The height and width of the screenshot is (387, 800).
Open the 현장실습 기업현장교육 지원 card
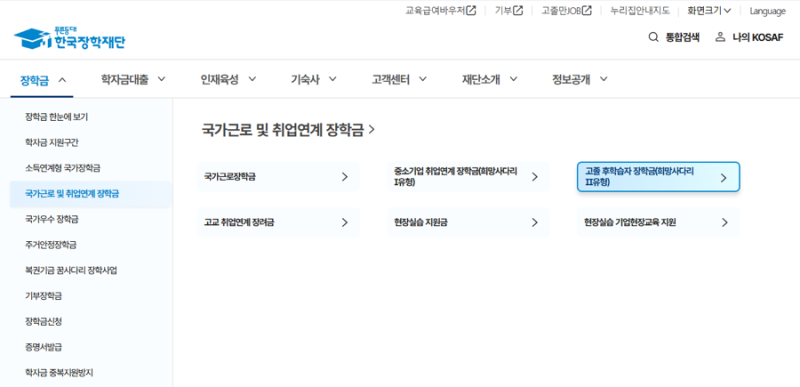(658, 222)
